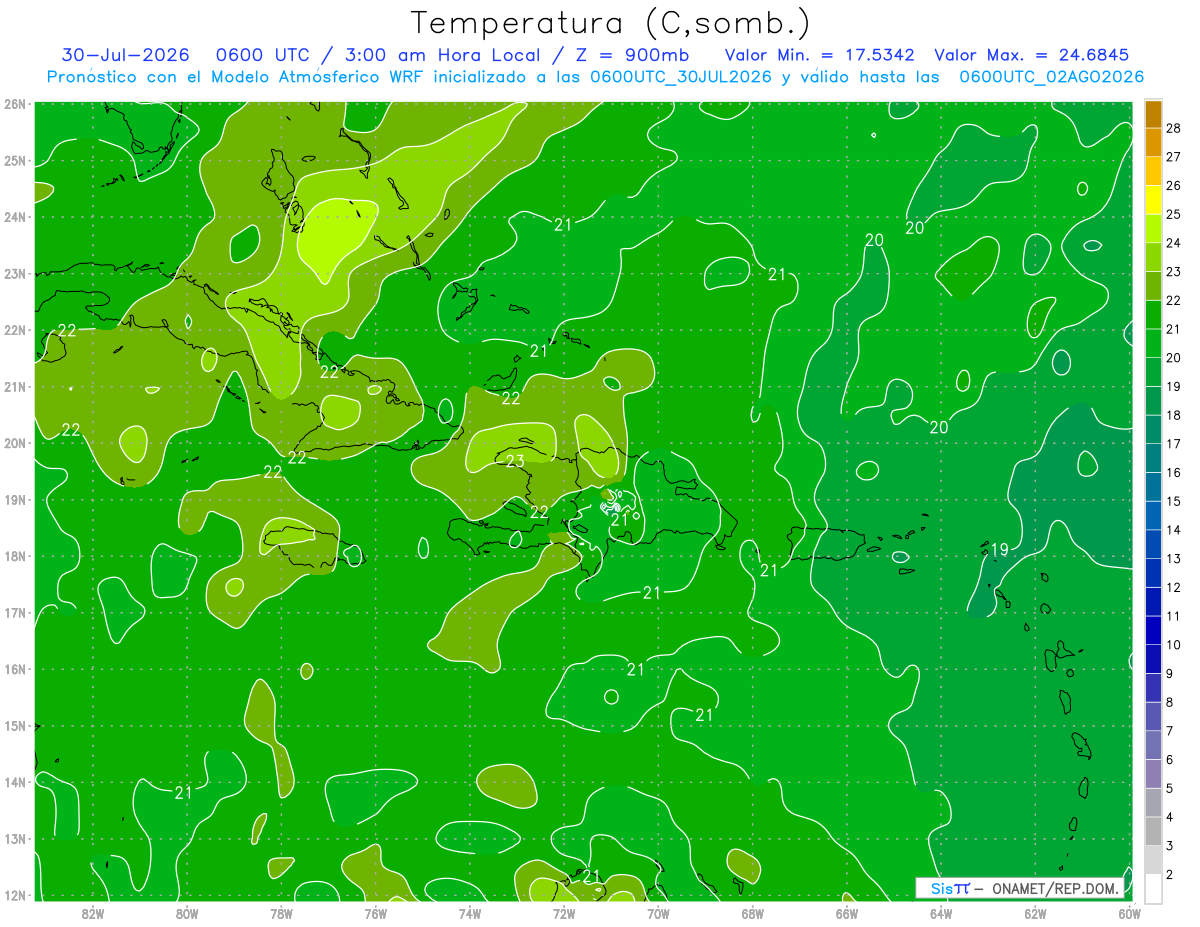Click the '22N' latitude label
Image resolution: width=1200 pixels, height=927 pixels.
point(15,330)
